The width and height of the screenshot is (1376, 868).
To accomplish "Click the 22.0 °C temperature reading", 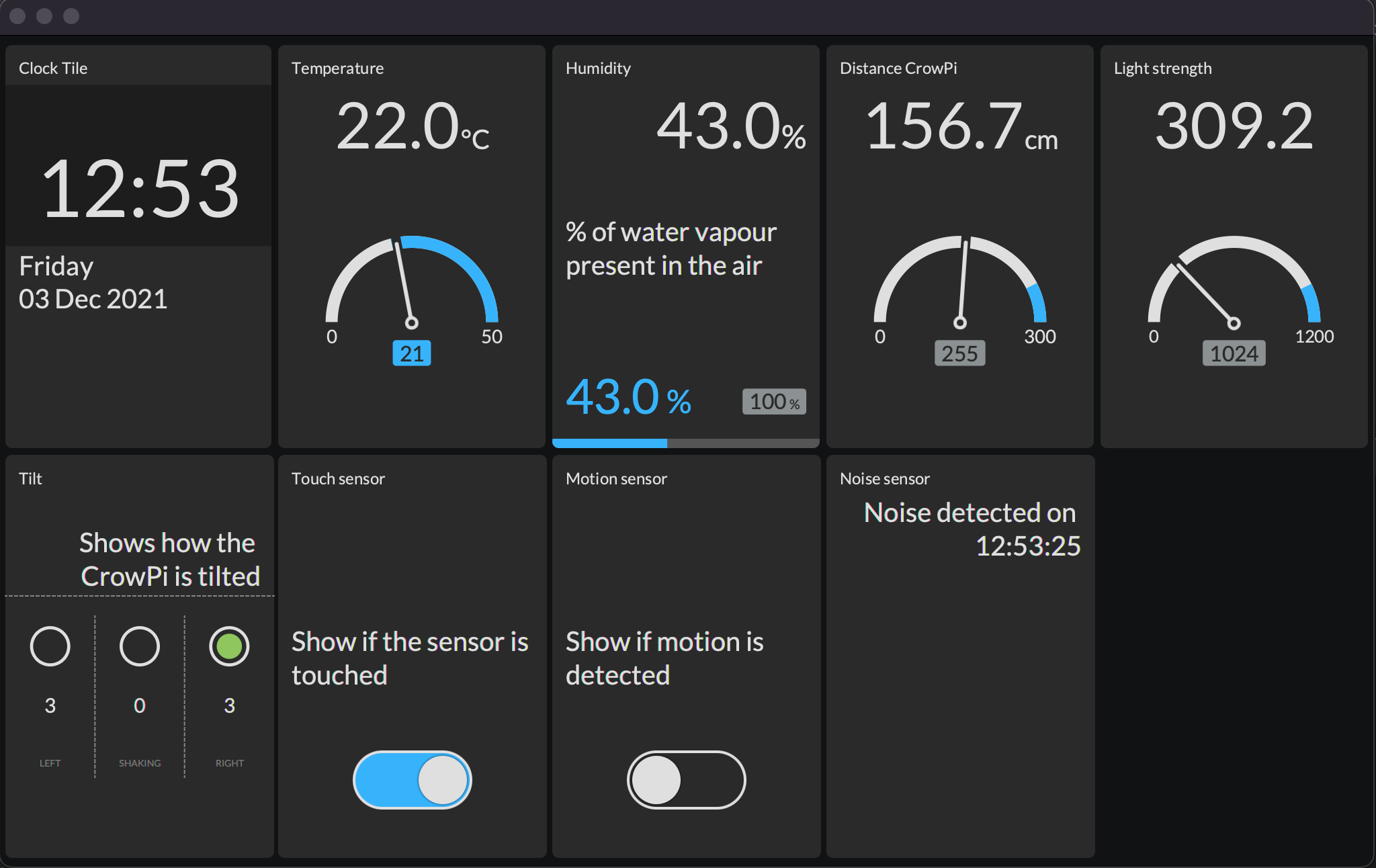I will [412, 126].
